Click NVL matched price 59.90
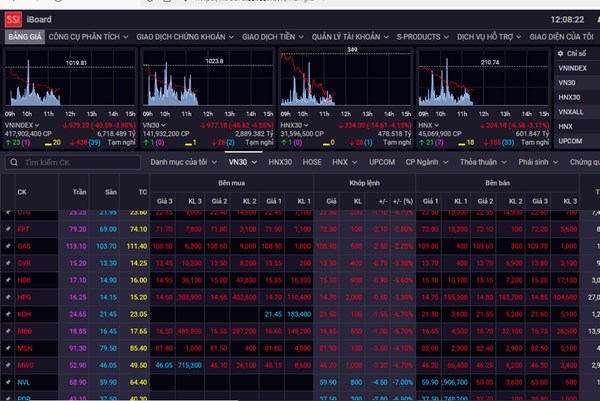This screenshot has height=401, width=600. 328,382
